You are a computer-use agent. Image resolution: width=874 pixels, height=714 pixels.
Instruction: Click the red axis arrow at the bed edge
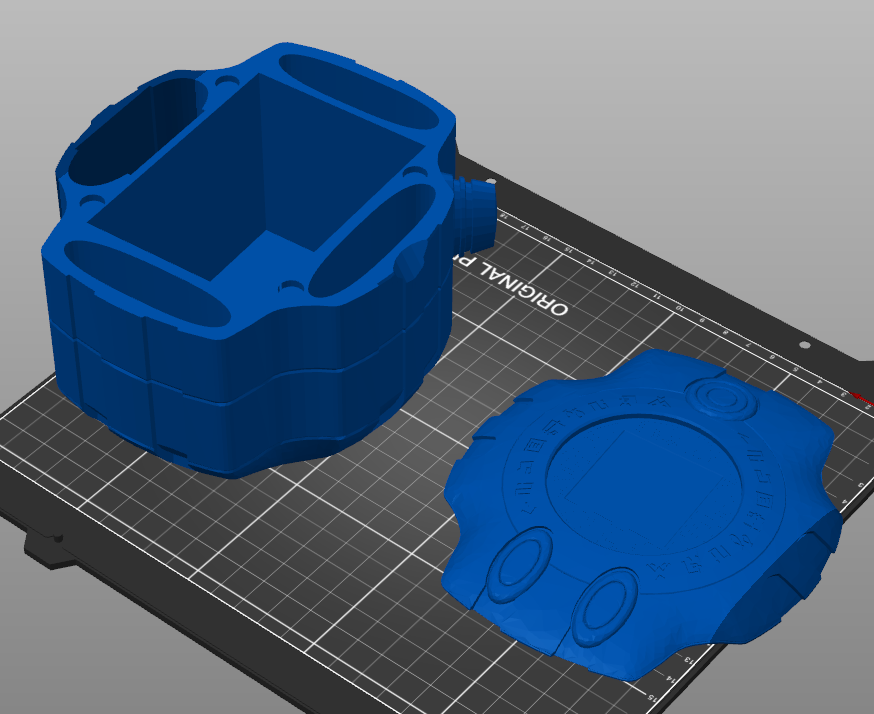[856, 394]
